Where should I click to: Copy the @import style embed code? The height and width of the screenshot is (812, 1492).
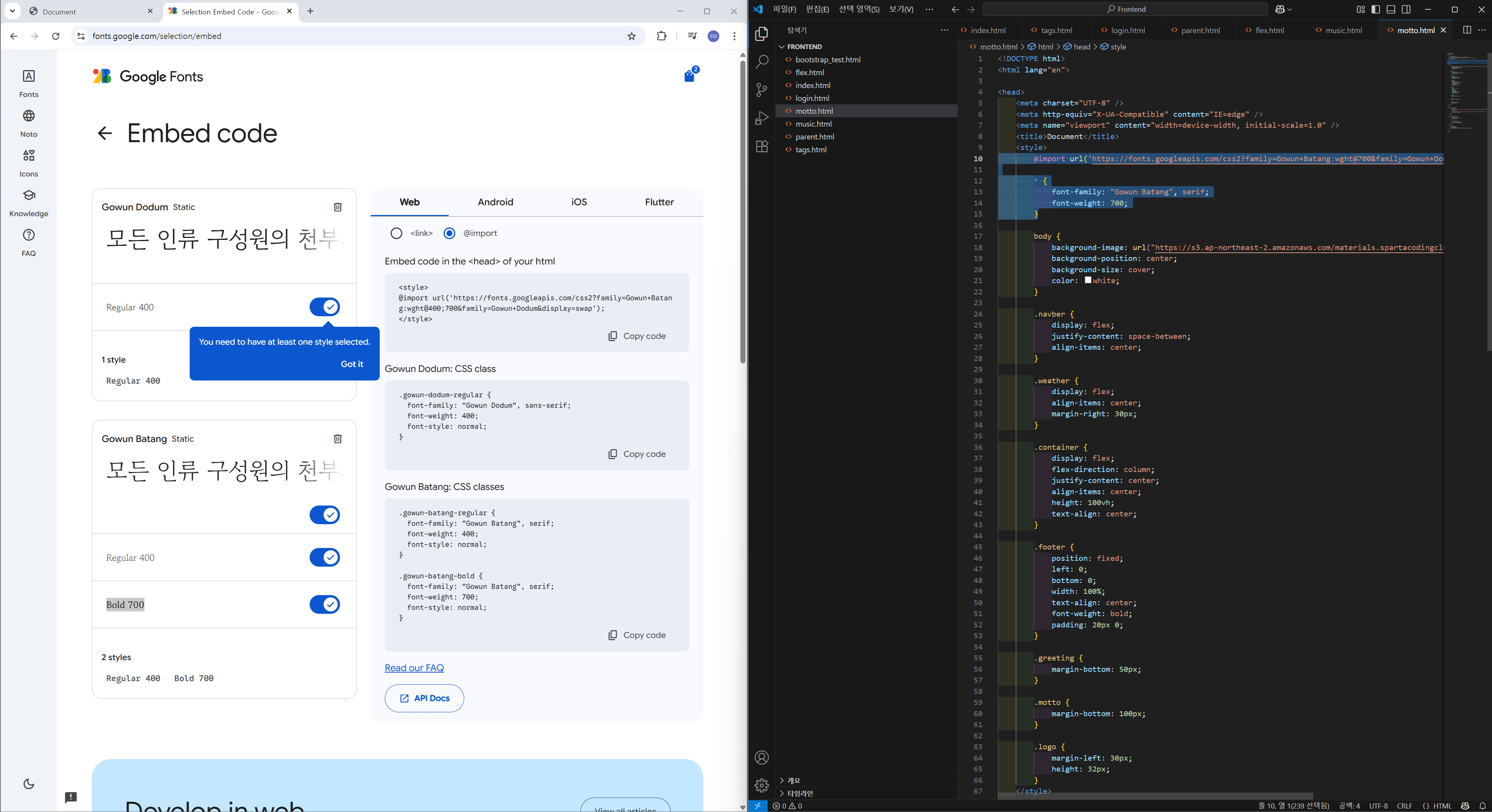pos(636,336)
